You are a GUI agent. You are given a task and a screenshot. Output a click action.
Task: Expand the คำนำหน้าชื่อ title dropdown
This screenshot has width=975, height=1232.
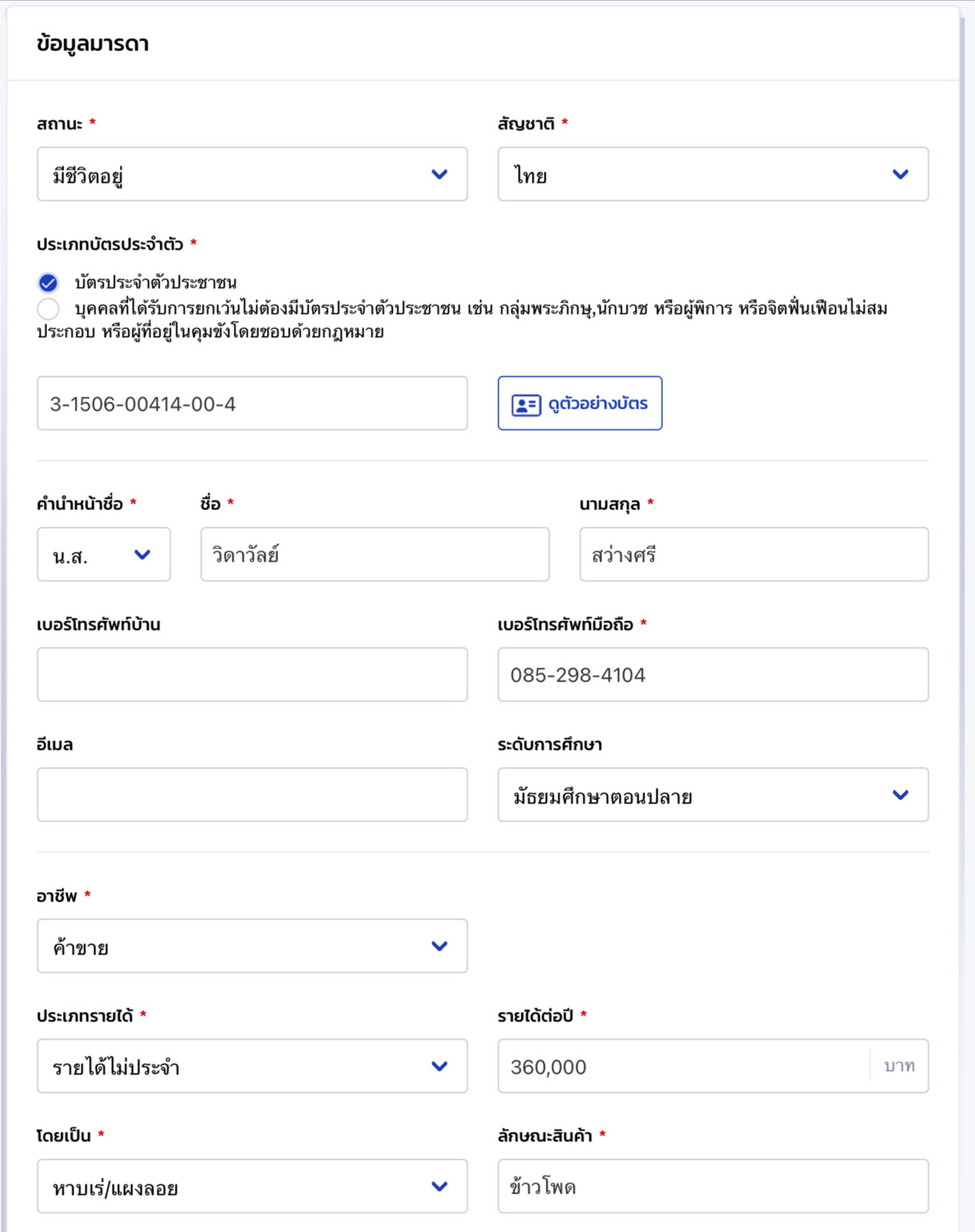(104, 555)
